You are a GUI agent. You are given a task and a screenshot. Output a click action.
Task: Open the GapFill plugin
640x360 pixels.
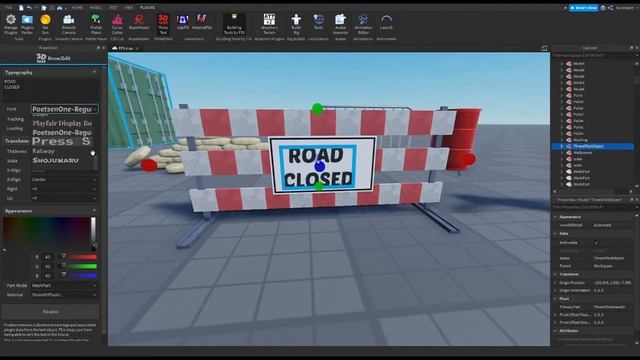click(x=182, y=22)
